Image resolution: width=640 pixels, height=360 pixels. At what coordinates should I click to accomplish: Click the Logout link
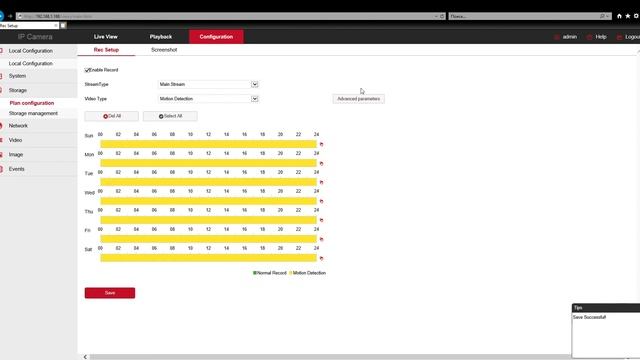pos(632,37)
